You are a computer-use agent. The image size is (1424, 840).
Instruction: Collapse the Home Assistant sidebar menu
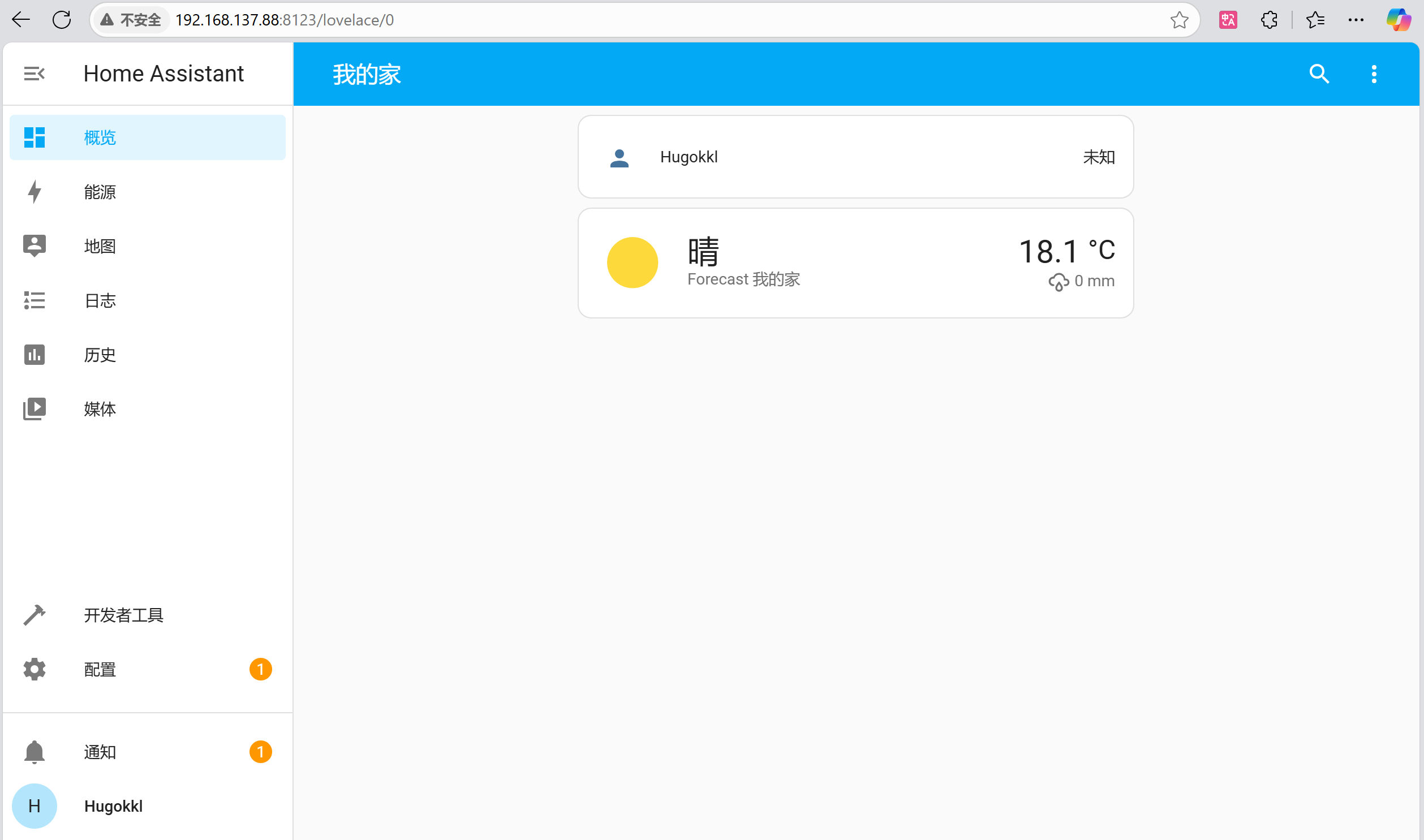tap(34, 74)
